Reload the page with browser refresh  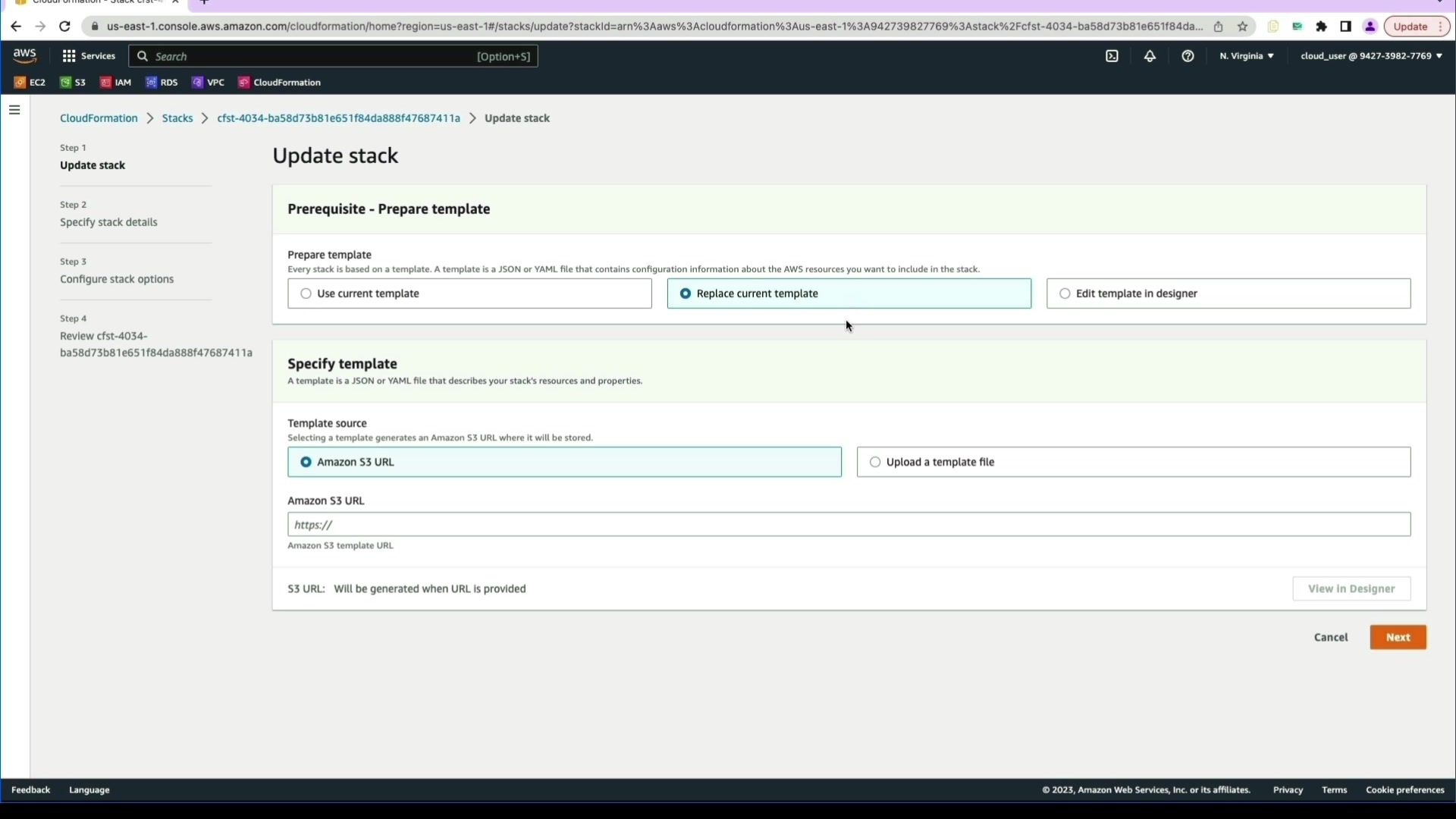coord(64,27)
